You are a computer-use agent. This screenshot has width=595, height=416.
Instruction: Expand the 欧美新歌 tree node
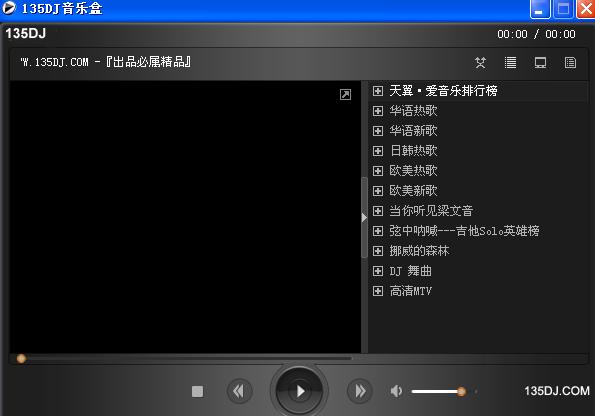tap(378, 191)
